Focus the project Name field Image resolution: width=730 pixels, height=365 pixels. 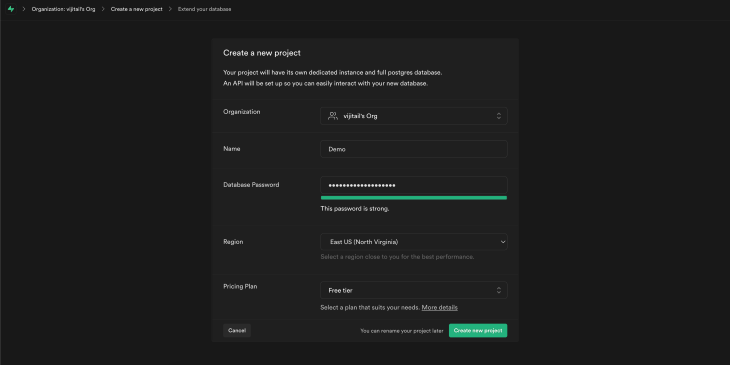[x=413, y=149]
